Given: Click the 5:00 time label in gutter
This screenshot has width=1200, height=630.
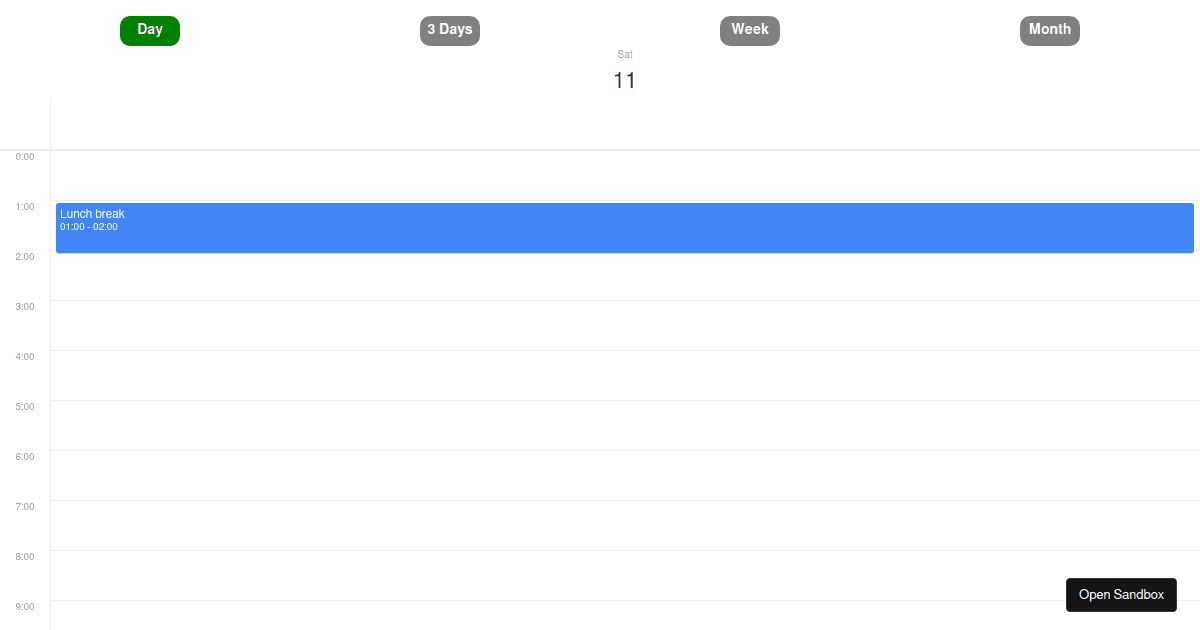Looking at the screenshot, I should [25, 407].
